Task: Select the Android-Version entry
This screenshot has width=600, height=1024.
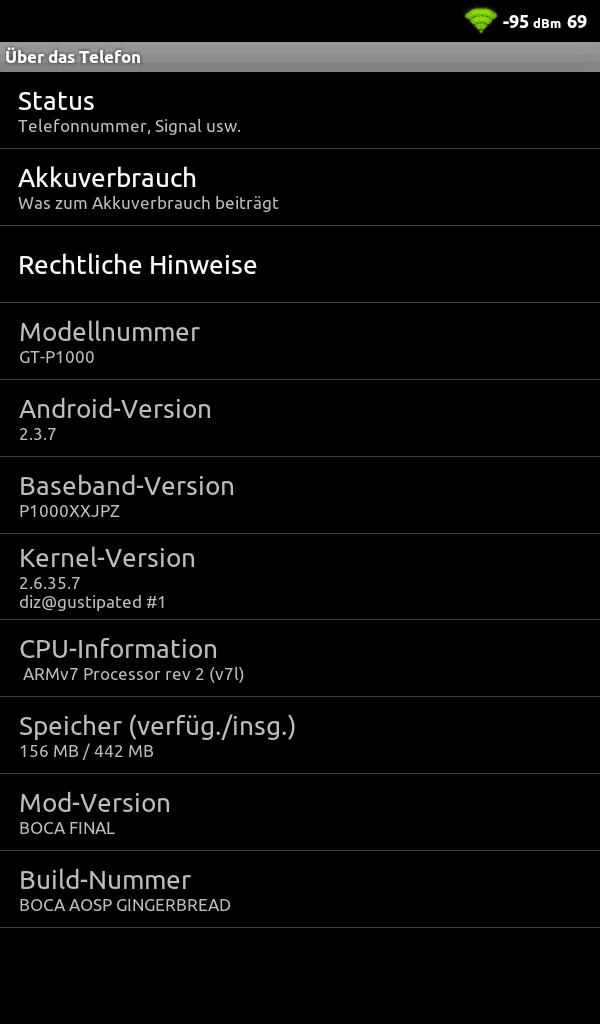Action: coord(300,419)
